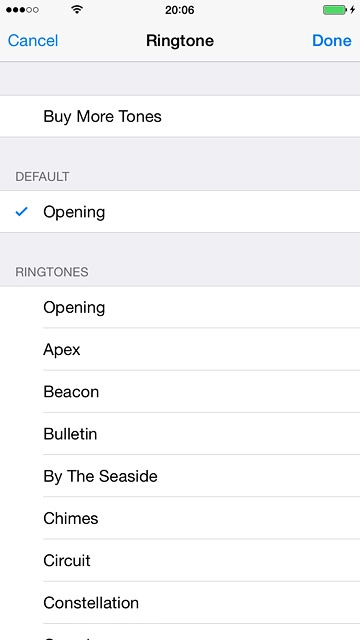Select By The Seaside ringtone
The width and height of the screenshot is (360, 640).
180,476
